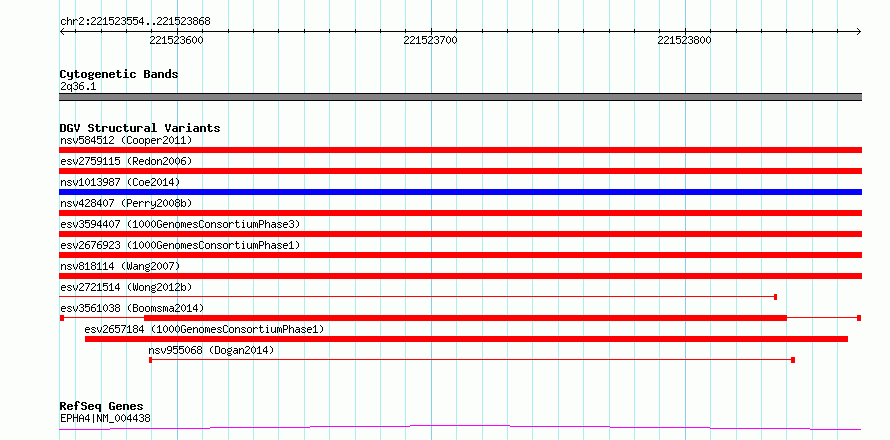Select the nsv428407 (Perry2008b) label
This screenshot has width=890, height=440.
(126, 203)
